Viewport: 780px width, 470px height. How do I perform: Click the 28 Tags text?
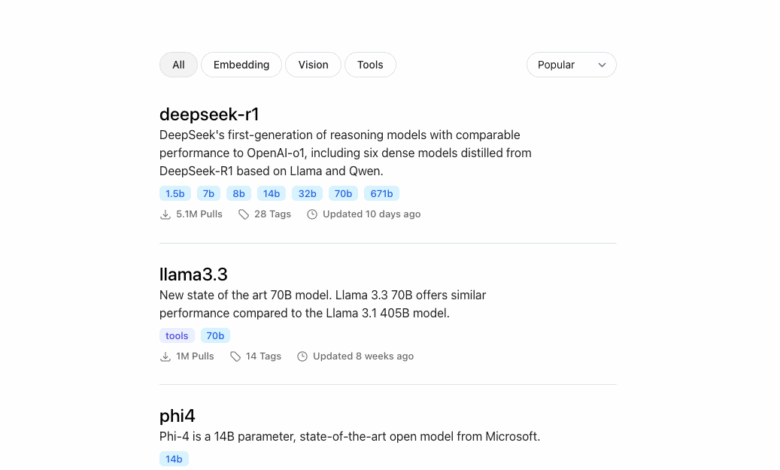pyautogui.click(x=273, y=214)
